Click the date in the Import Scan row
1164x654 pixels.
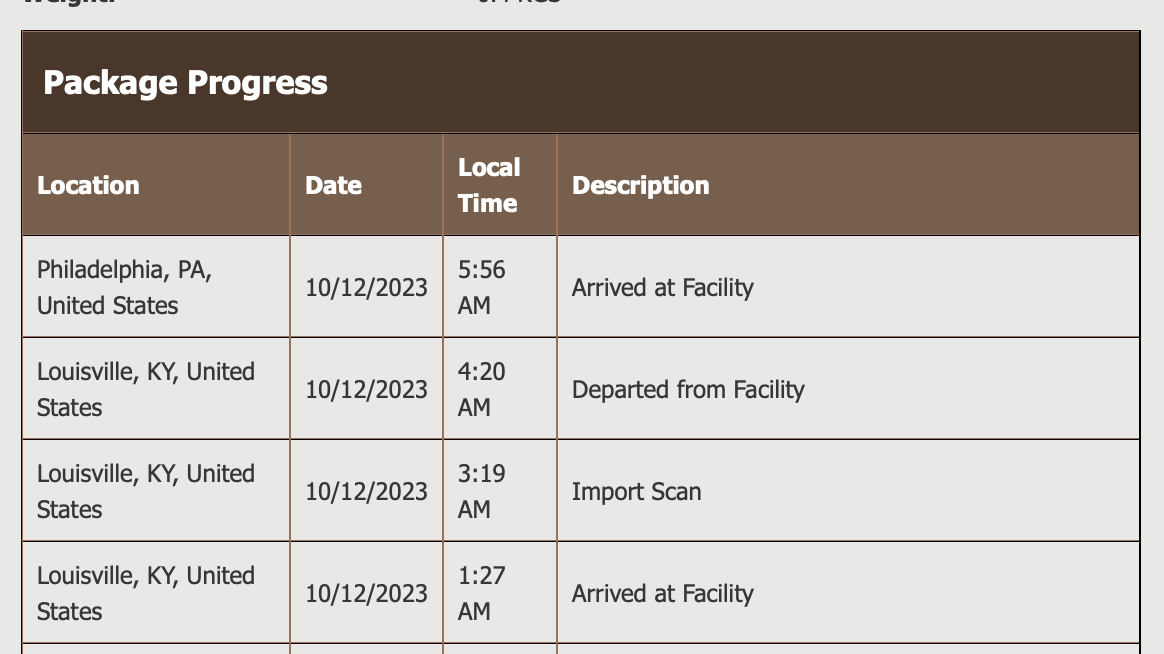(366, 492)
